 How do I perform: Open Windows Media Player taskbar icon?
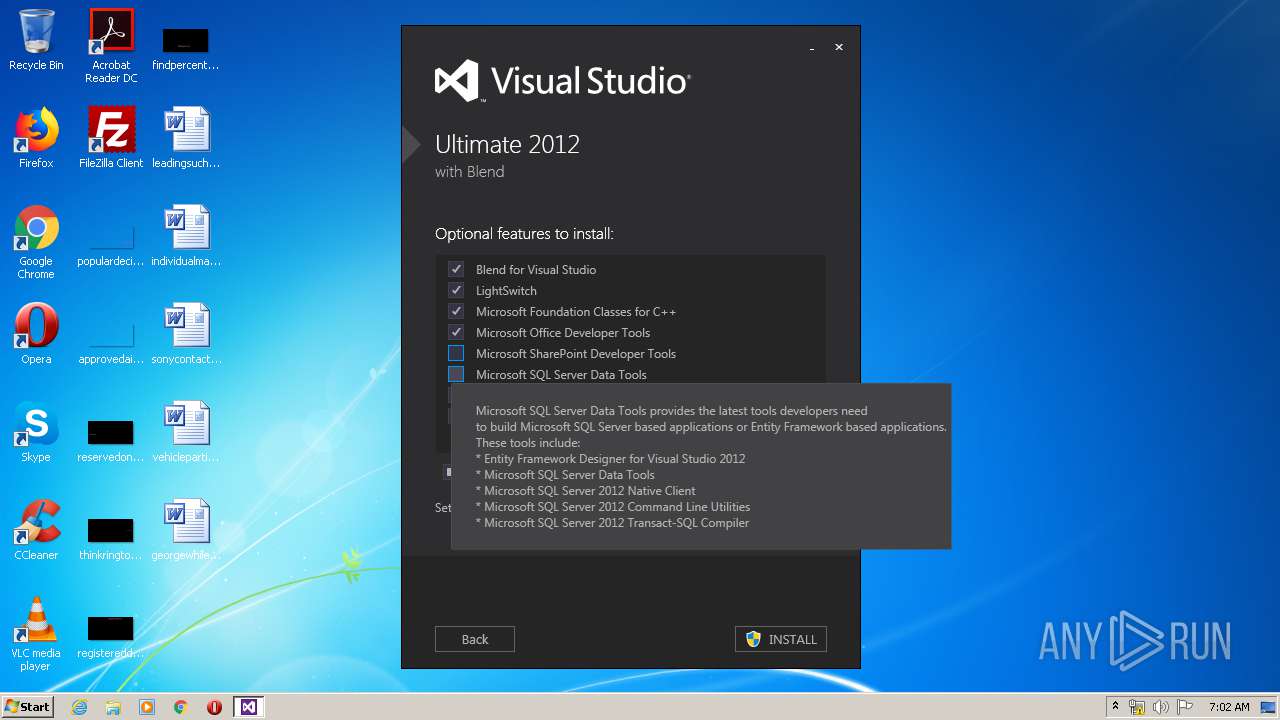coord(147,707)
